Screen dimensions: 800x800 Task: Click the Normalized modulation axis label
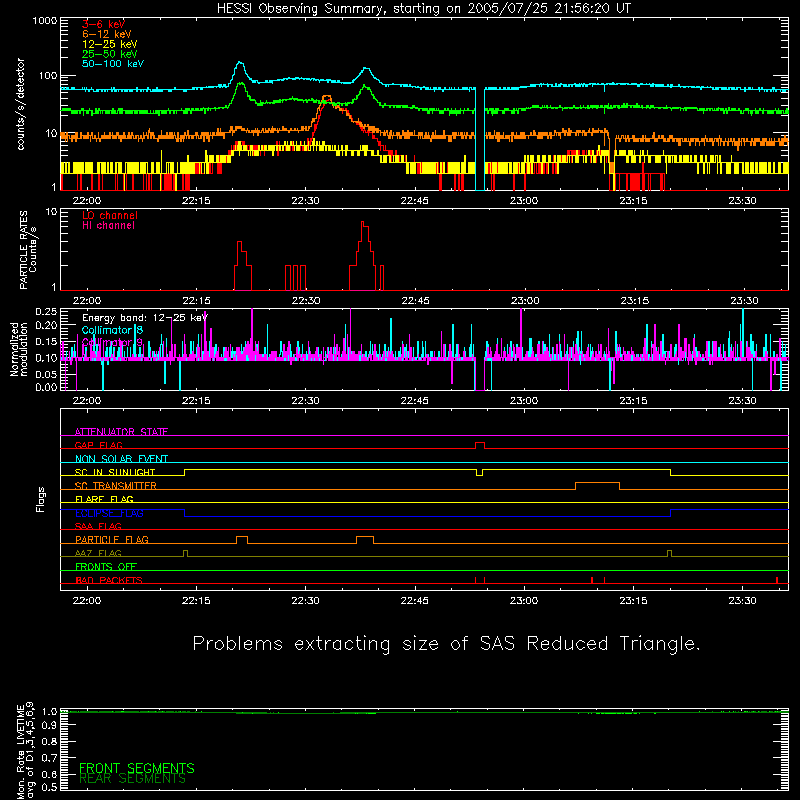[18, 349]
